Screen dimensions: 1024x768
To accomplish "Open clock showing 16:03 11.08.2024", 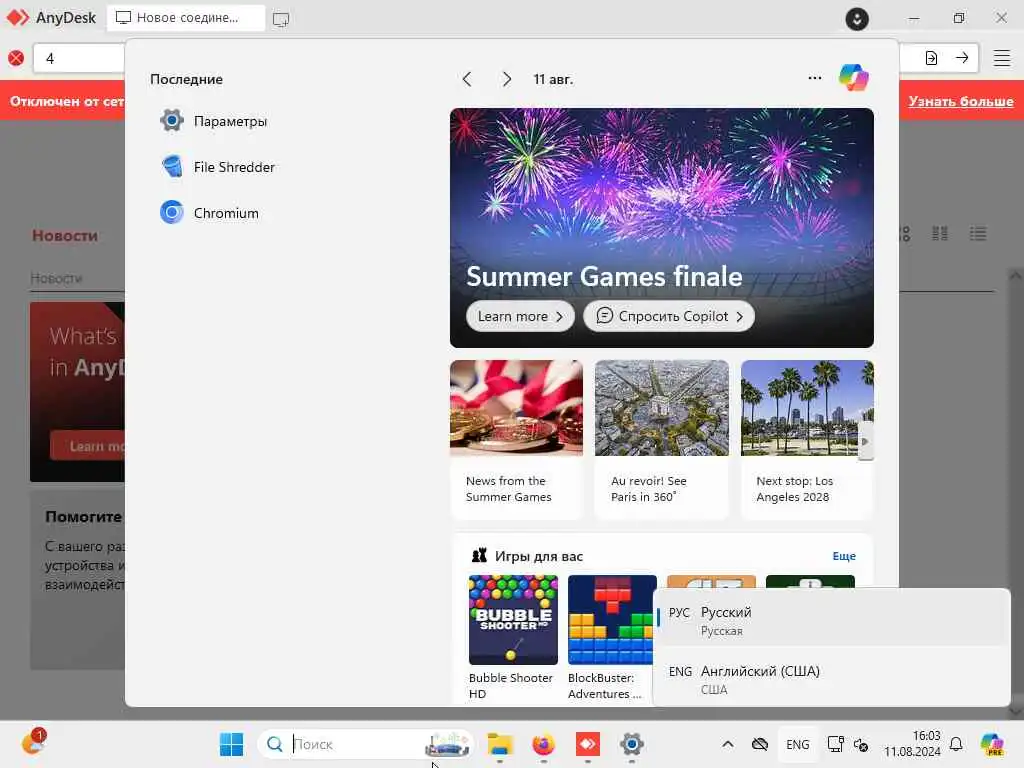I will [912, 744].
